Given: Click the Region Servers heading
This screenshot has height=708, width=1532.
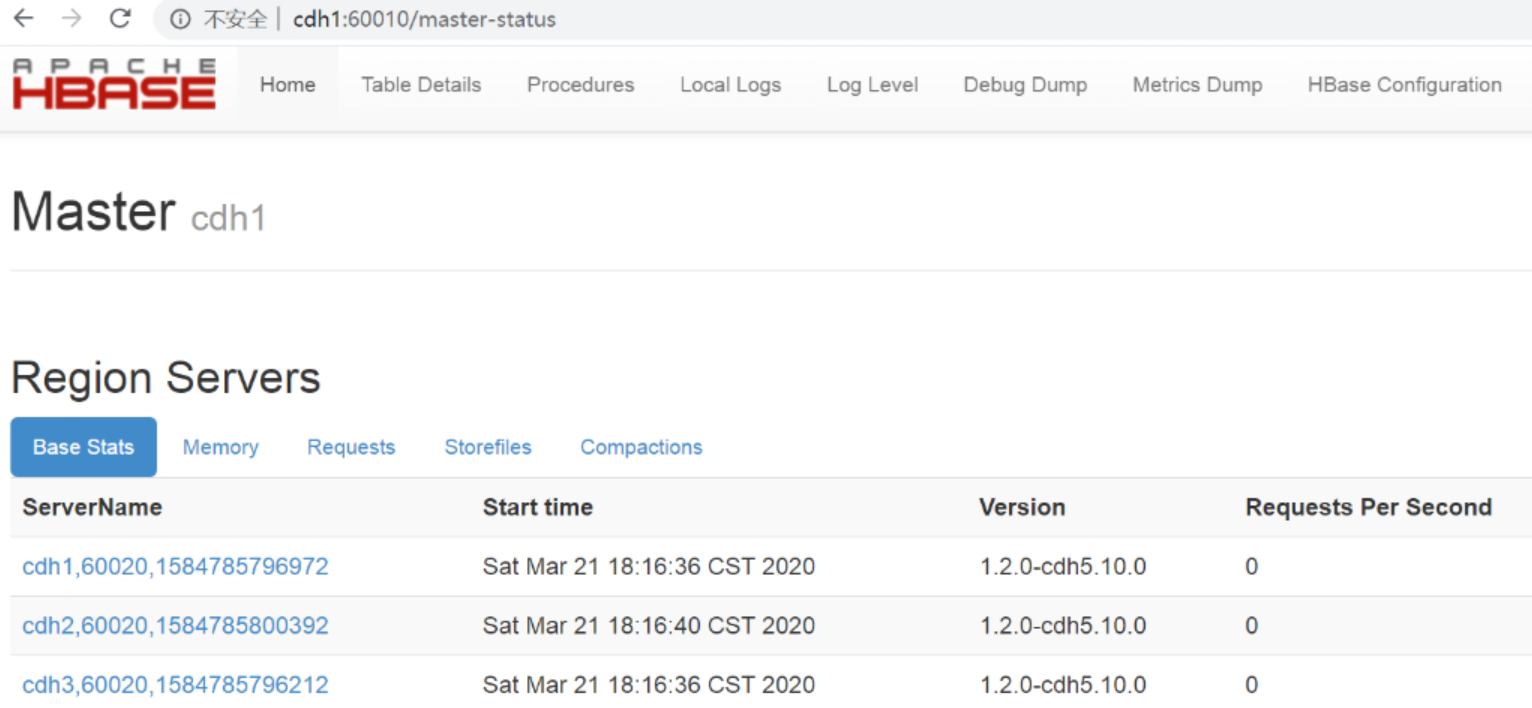Looking at the screenshot, I should tap(166, 378).
